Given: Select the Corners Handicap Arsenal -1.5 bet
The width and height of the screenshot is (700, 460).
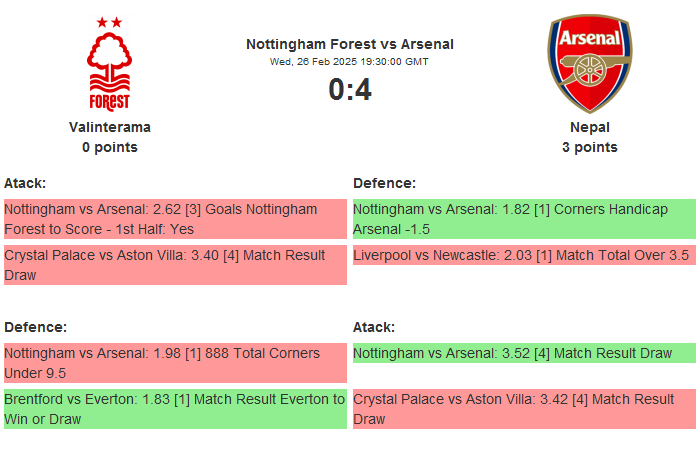Looking at the screenshot, I should [x=524, y=219].
